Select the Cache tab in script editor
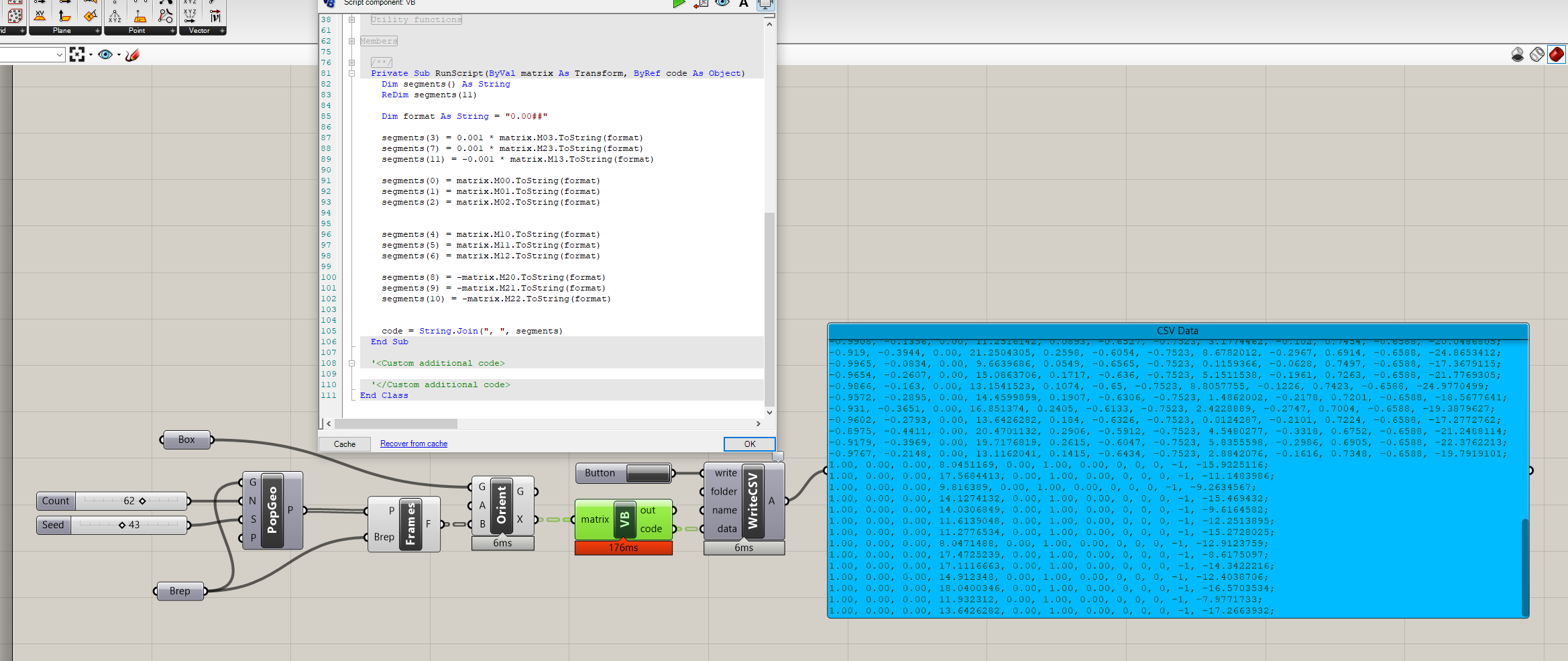This screenshot has height=661, width=1568. [x=344, y=444]
